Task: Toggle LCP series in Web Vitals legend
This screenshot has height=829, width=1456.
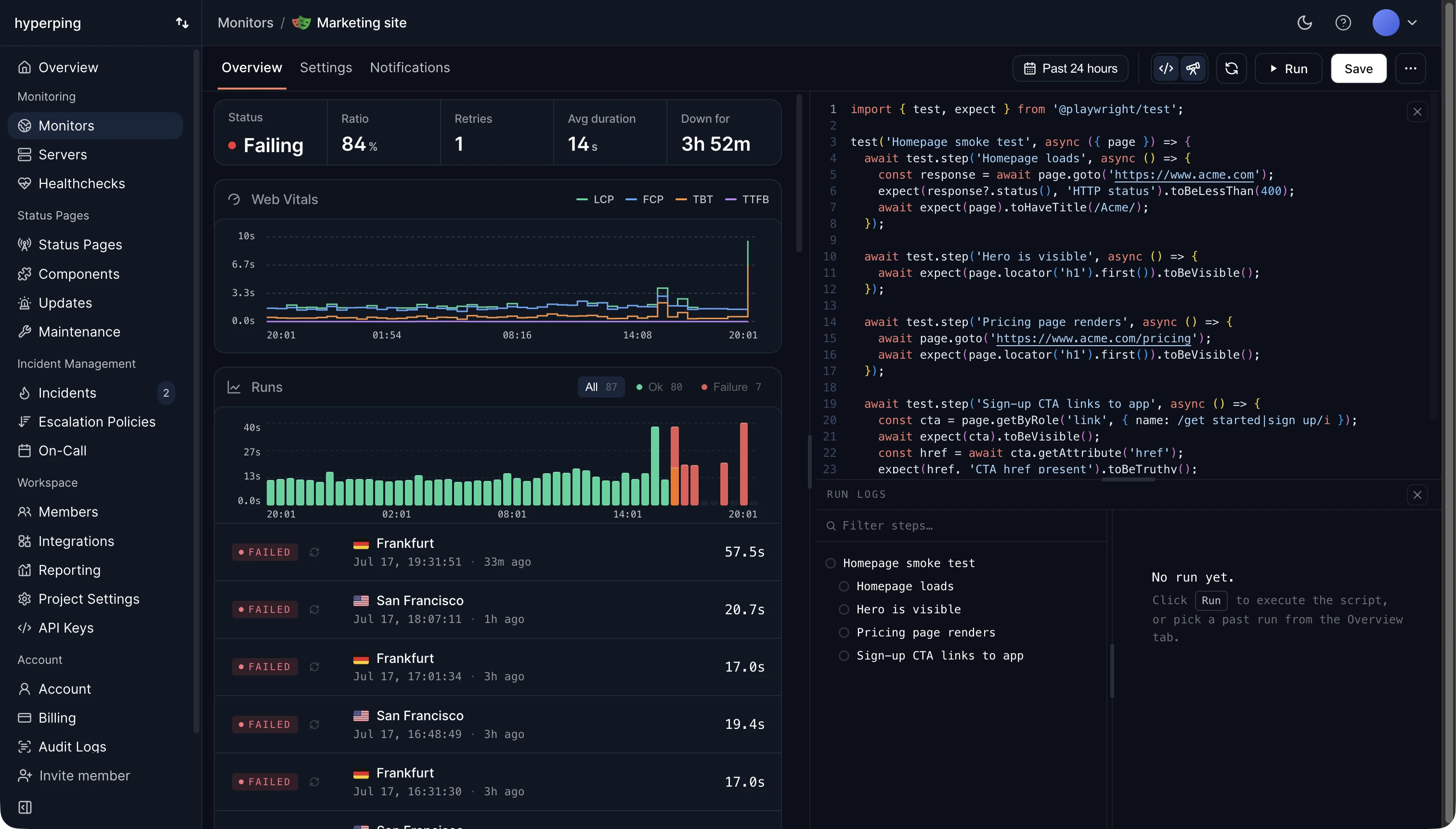Action: 595,199
